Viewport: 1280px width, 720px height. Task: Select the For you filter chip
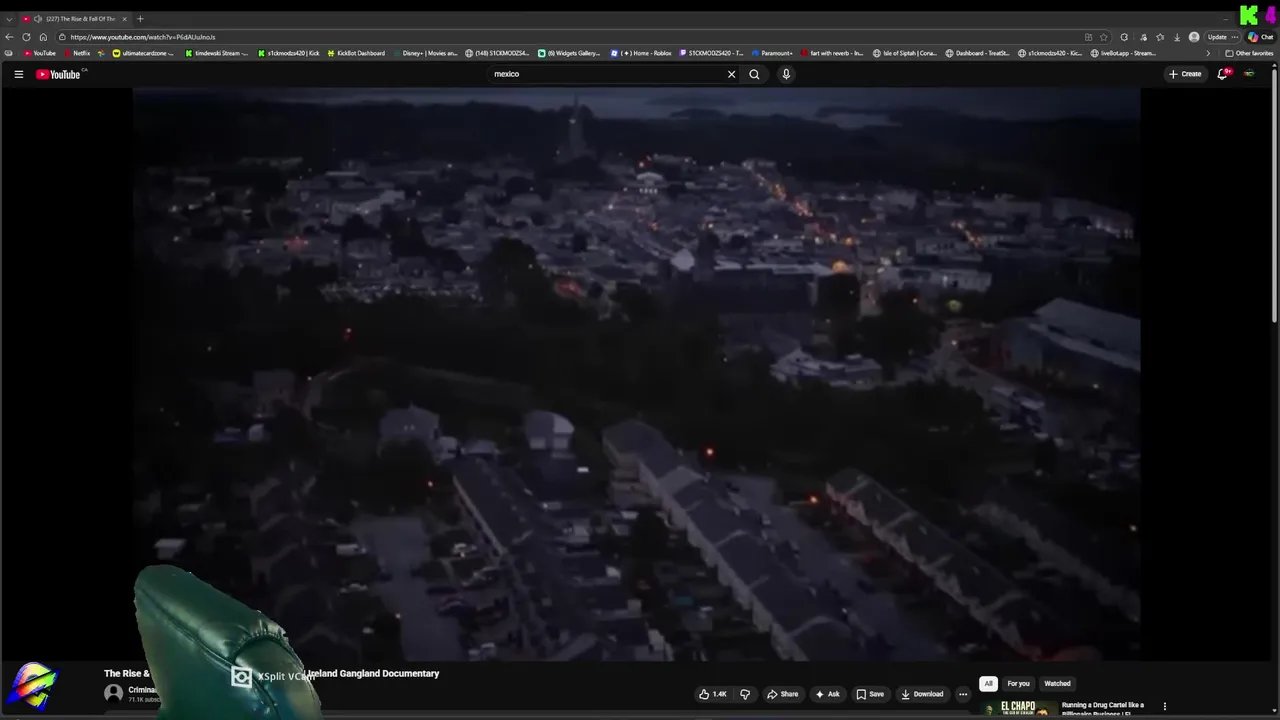tap(1018, 684)
